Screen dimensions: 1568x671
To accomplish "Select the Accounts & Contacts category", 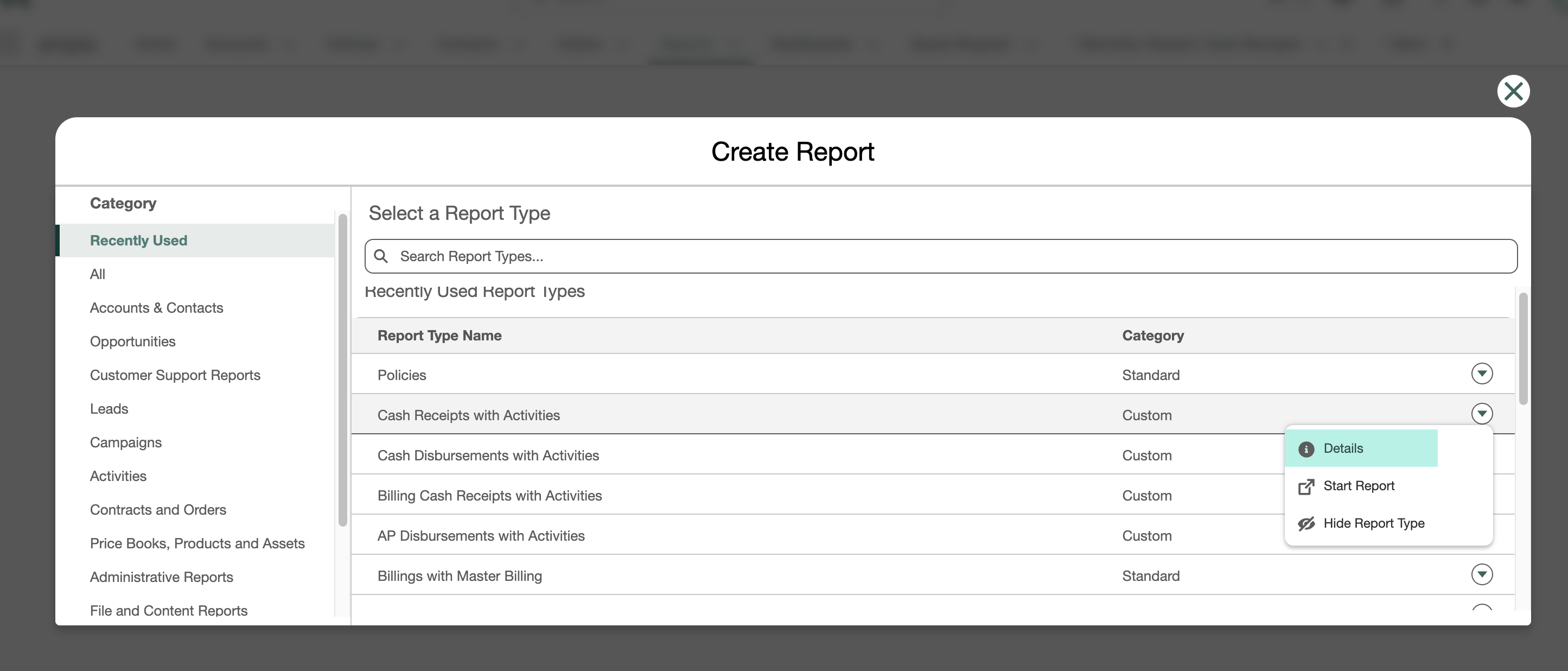I will [195, 307].
